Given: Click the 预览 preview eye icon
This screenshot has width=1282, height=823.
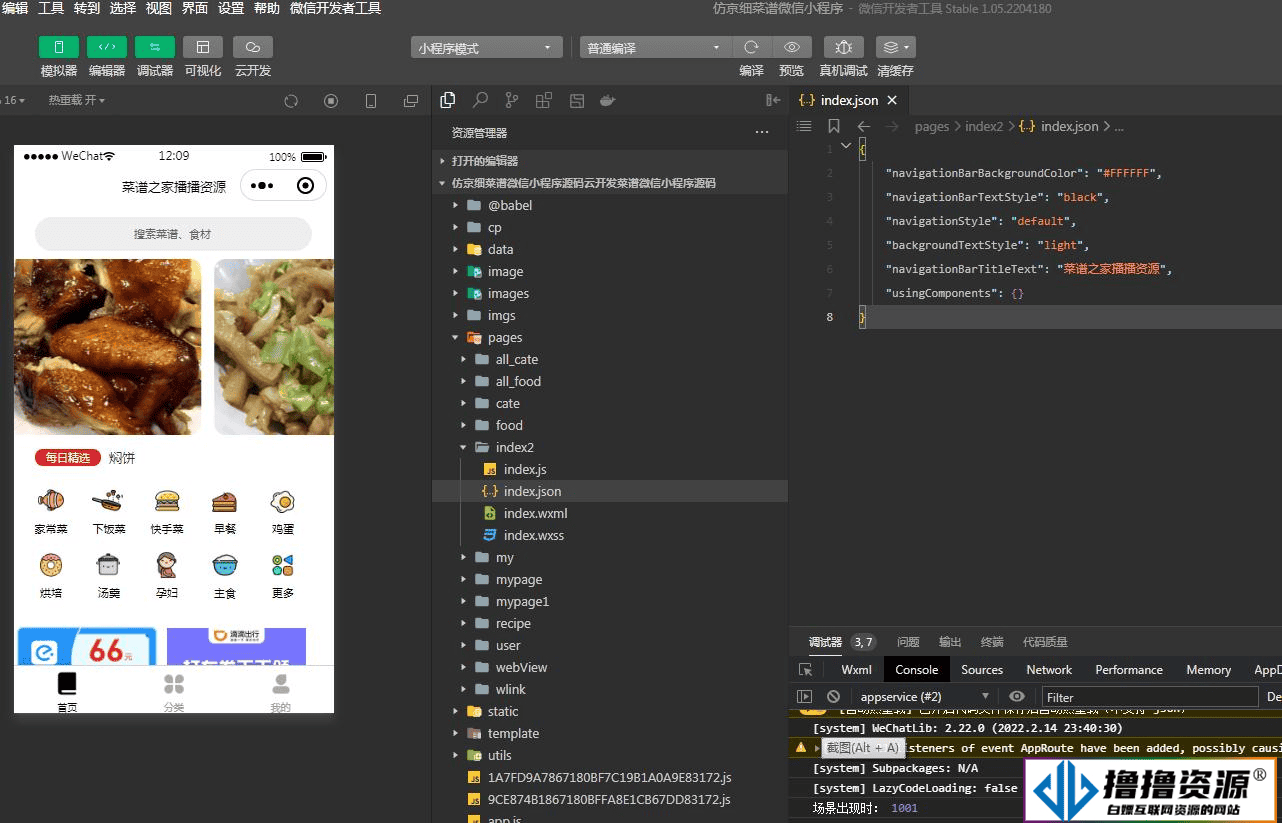Looking at the screenshot, I should pyautogui.click(x=792, y=47).
